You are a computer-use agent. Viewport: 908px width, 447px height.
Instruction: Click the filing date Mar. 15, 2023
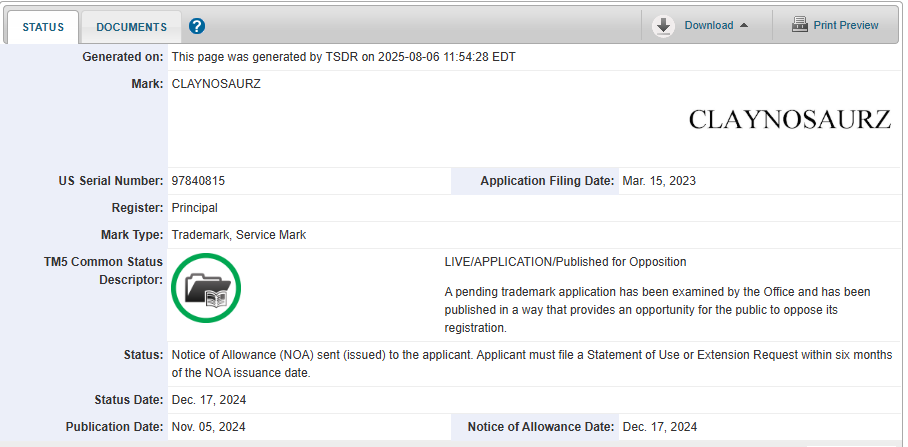point(659,181)
